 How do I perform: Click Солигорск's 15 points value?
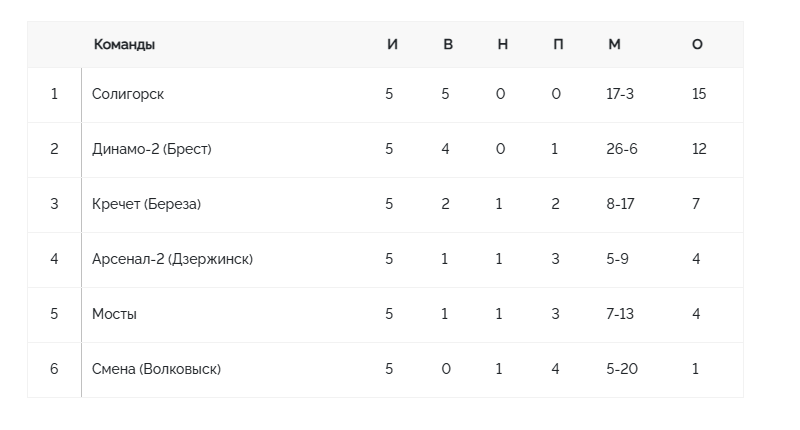[698, 94]
